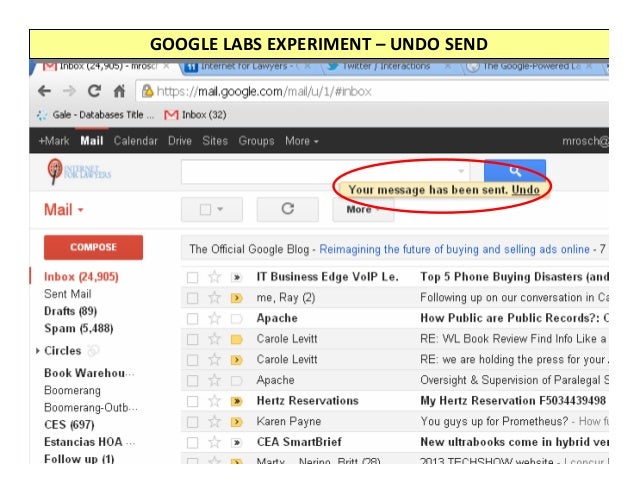Open the Internet for Lawyers logo
This screenshot has height=493, width=638.
point(79,171)
